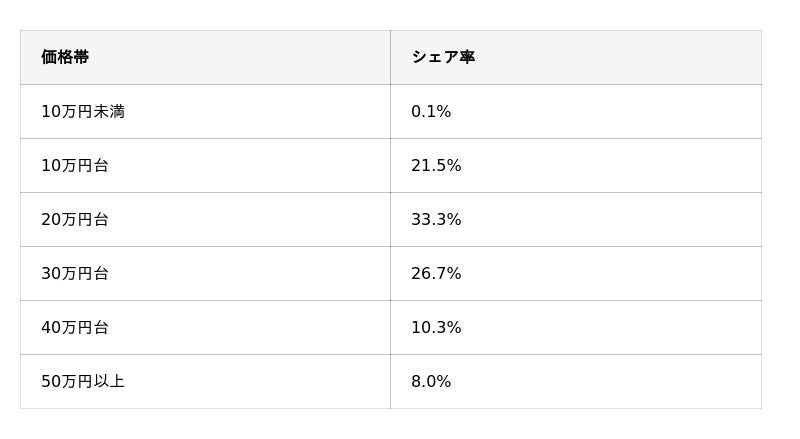The height and width of the screenshot is (439, 800).
Task: Choose the 40万円台 price cell
Action: (75, 327)
